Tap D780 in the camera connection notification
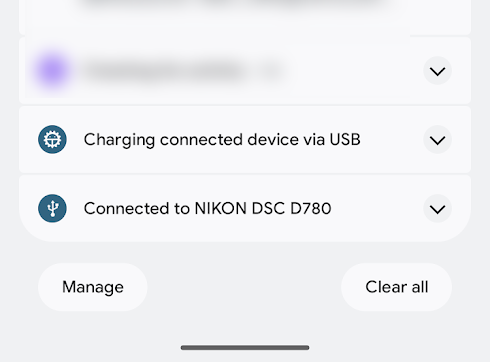 (x=311, y=208)
